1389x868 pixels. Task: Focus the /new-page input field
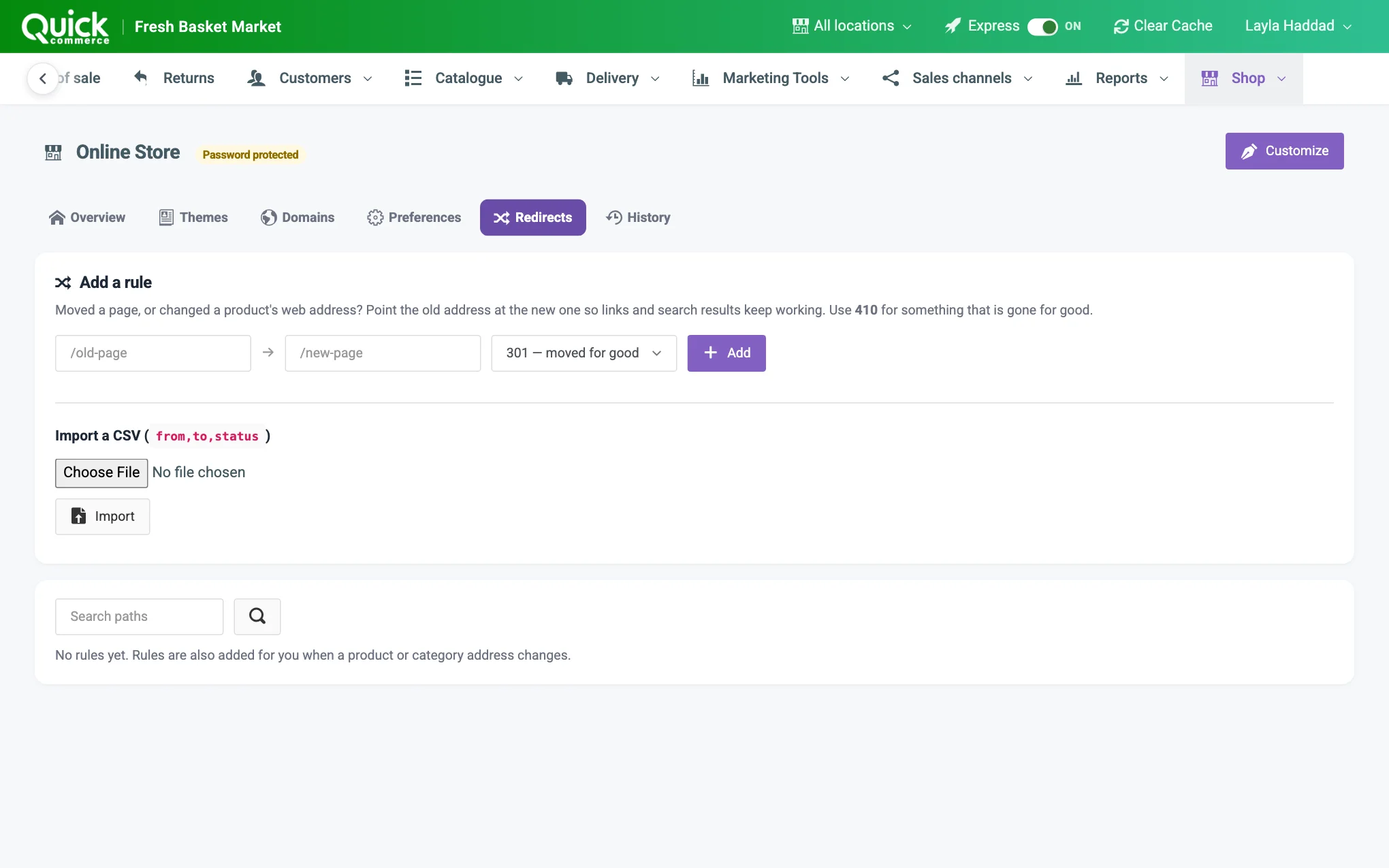click(x=383, y=353)
